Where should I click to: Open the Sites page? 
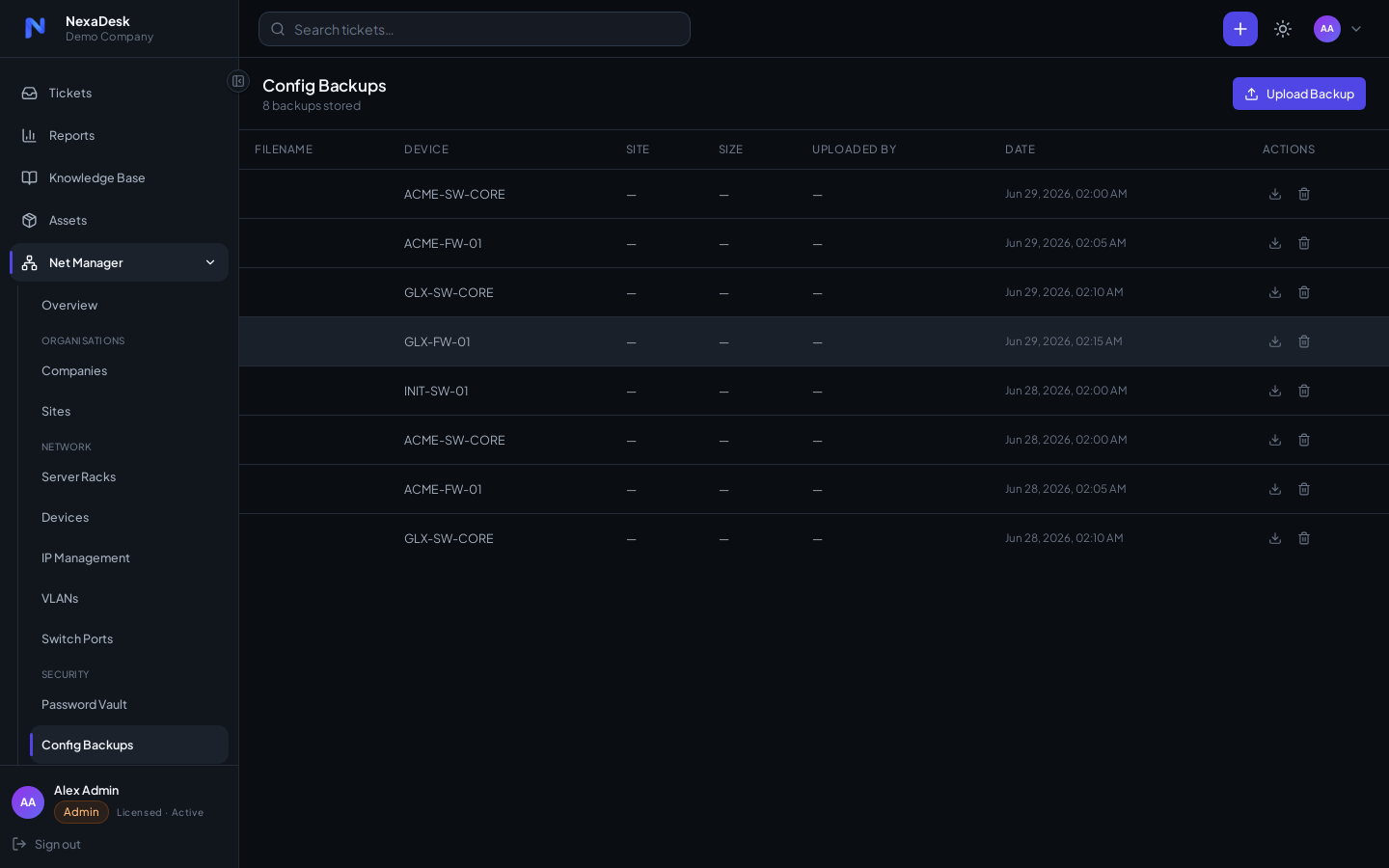(x=129, y=411)
